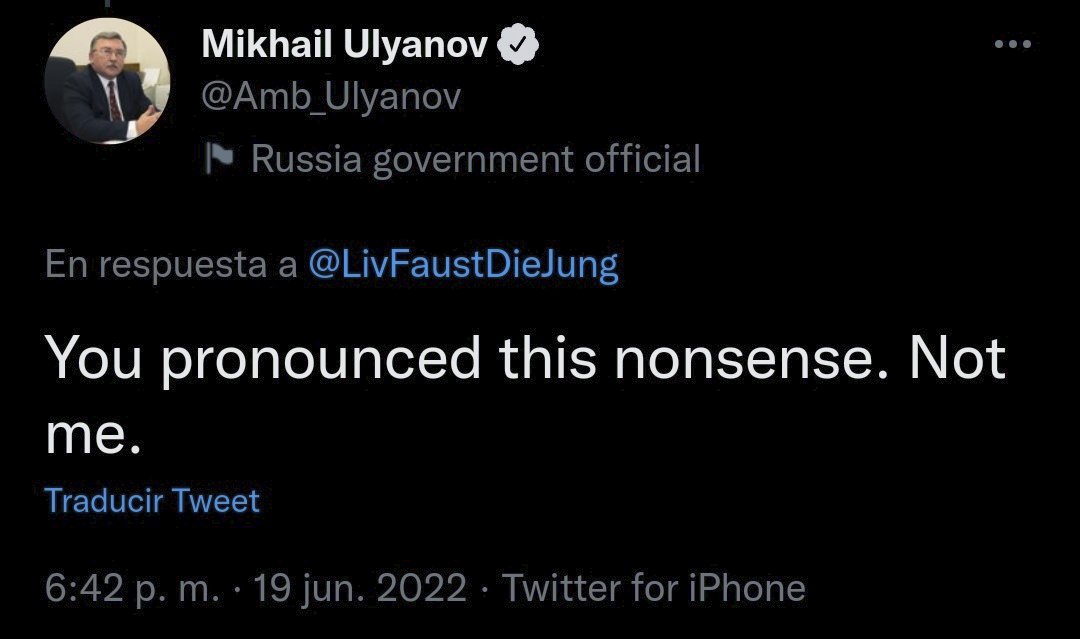Click the word 'Tweet' in the translate link
The image size is (1080, 639).
coord(216,501)
